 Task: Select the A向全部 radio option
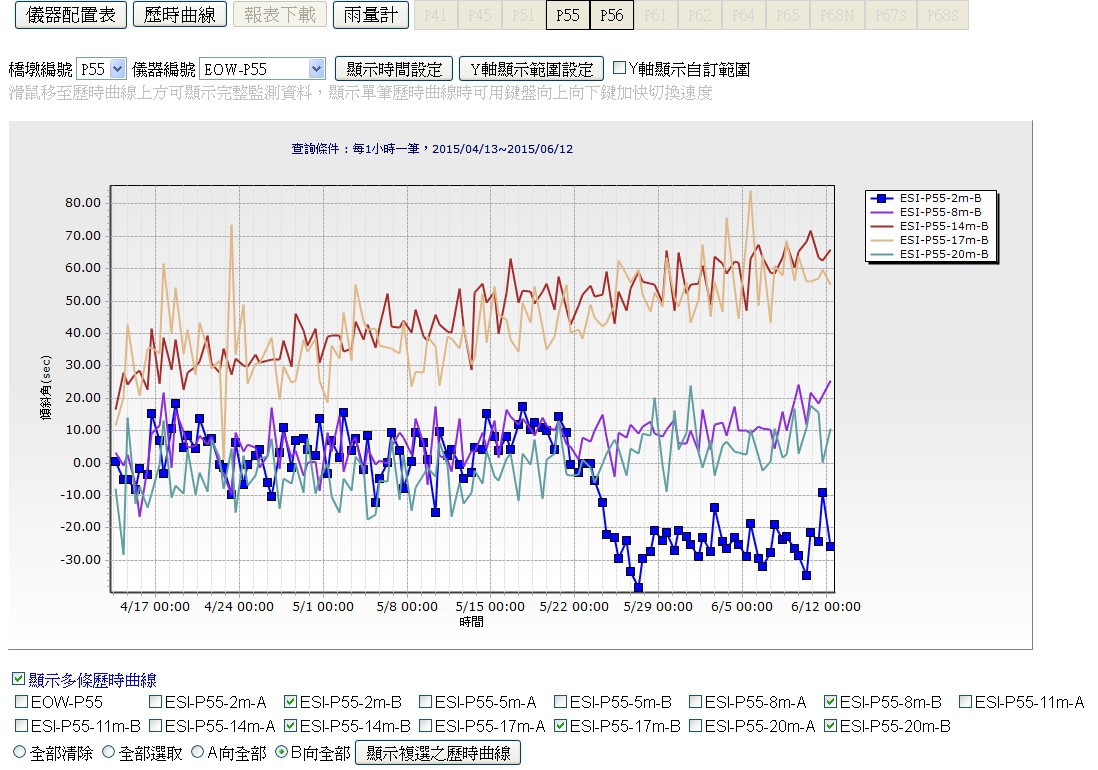pyautogui.click(x=197, y=753)
